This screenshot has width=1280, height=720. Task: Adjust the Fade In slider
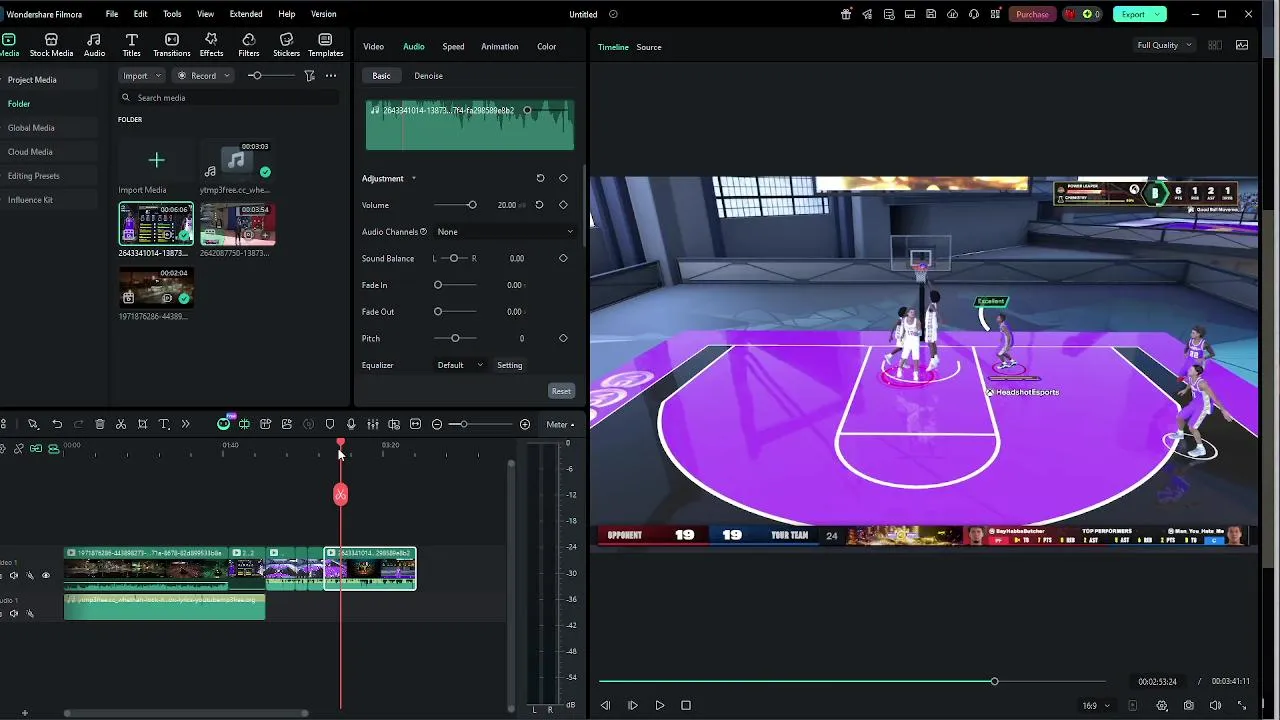[455, 285]
